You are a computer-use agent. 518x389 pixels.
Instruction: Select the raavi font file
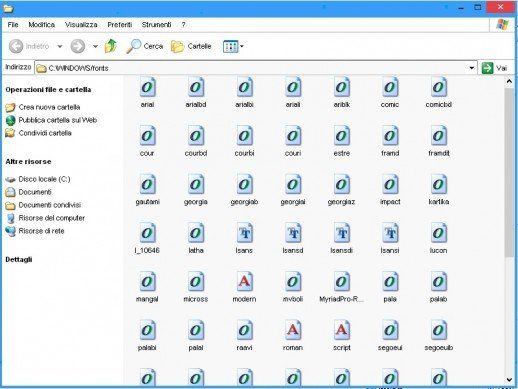coord(244,336)
